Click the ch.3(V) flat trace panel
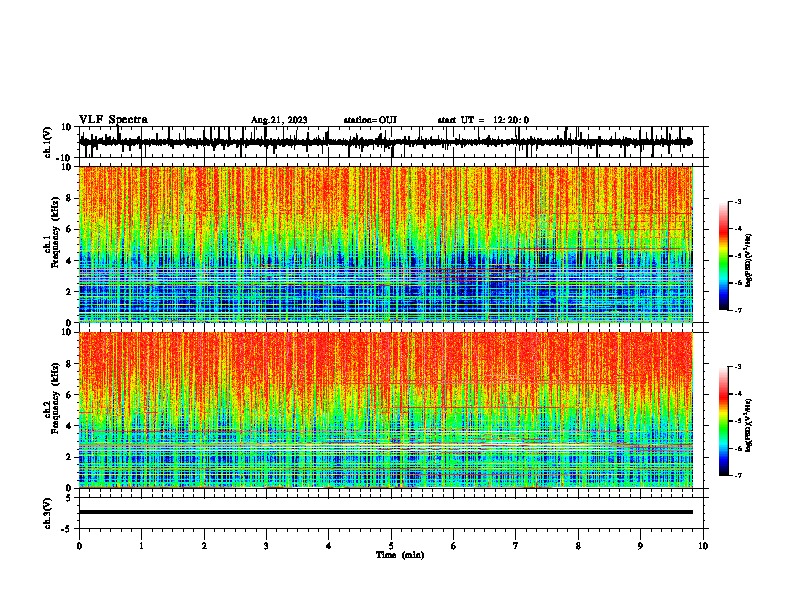This screenshot has height=612, width=792. 393,513
